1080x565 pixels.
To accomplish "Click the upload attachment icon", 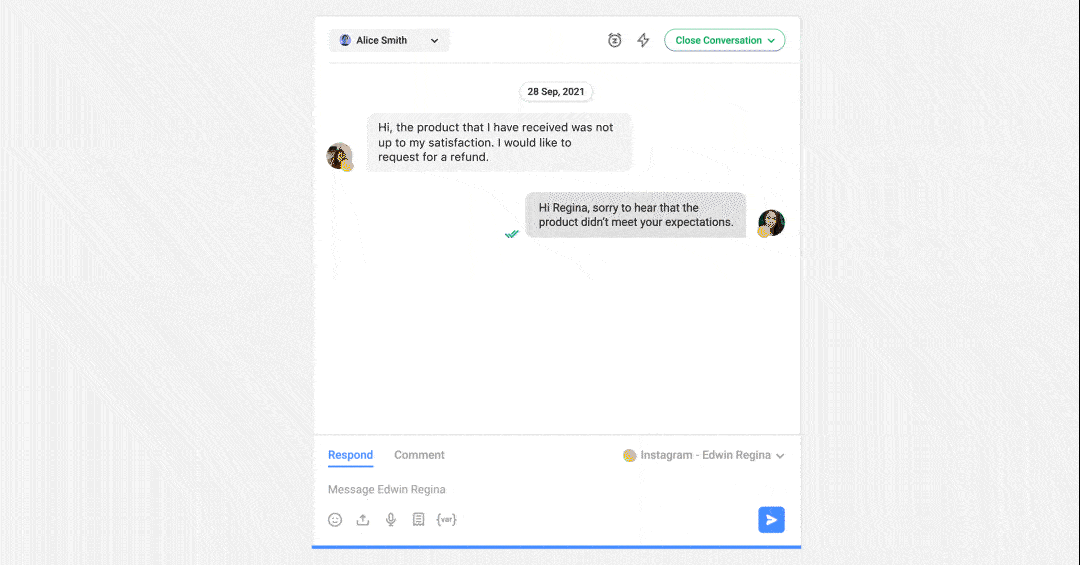I will 363,520.
